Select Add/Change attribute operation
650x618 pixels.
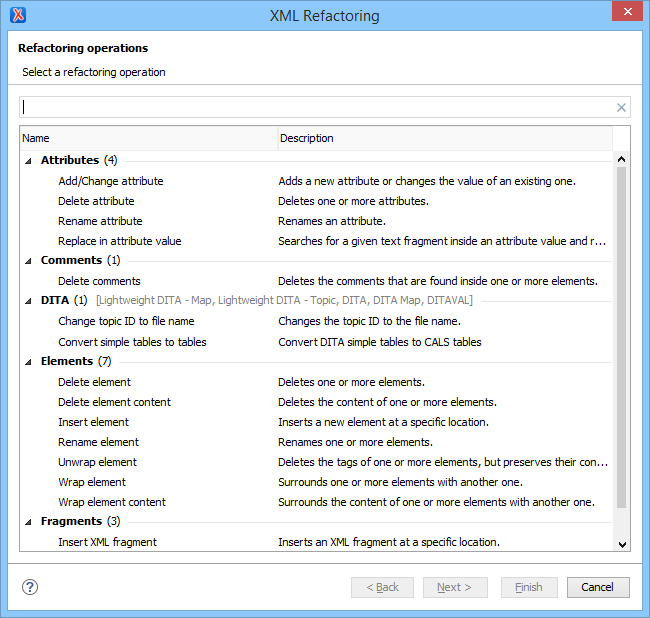[x=110, y=181]
